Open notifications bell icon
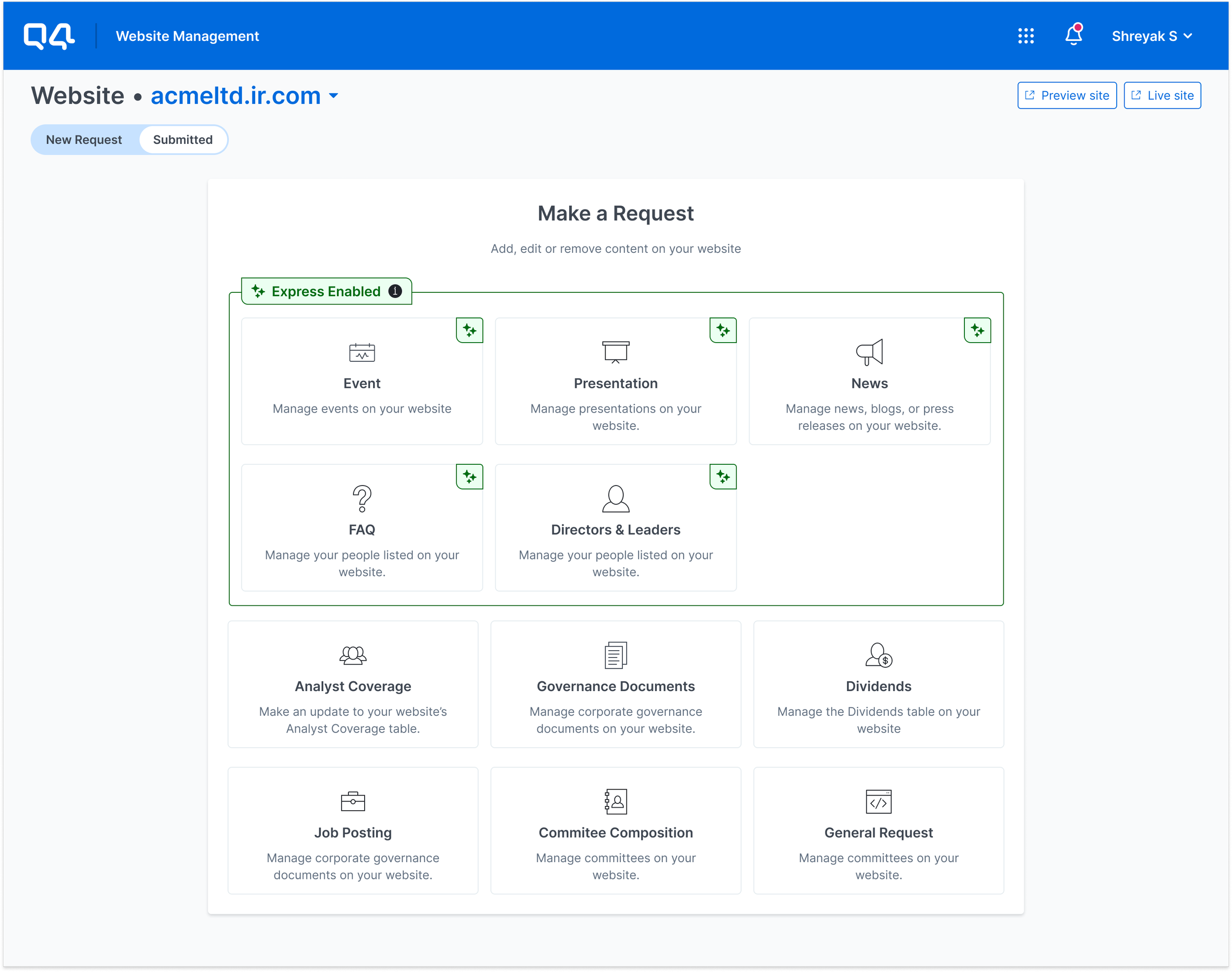This screenshot has width=1232, height=972. point(1073,35)
